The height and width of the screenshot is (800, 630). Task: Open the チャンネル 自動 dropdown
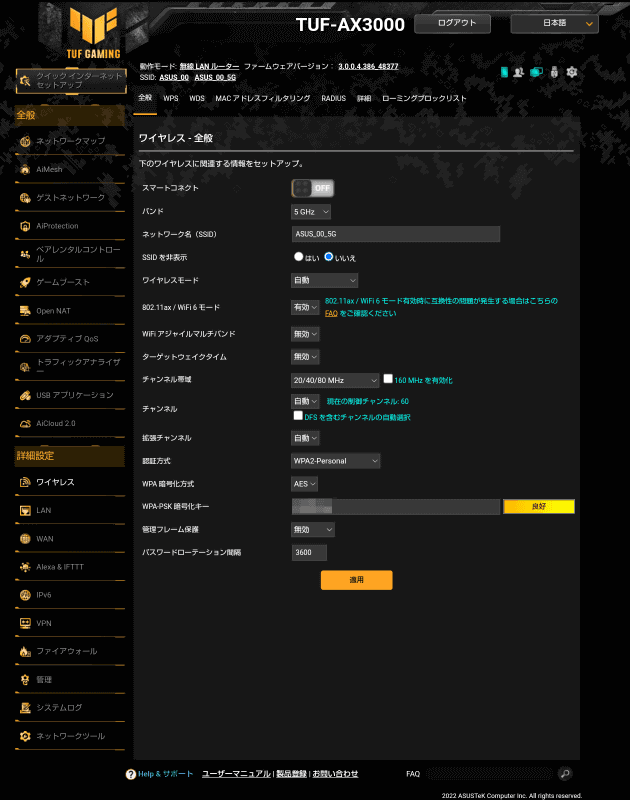coord(305,401)
